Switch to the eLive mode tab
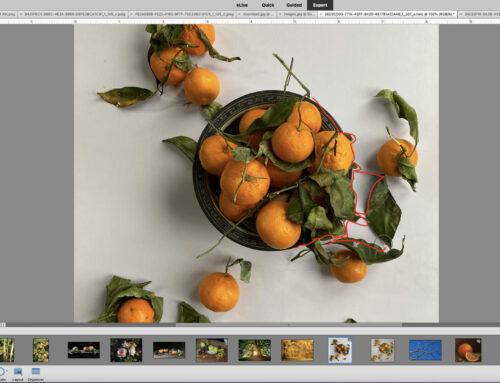Image resolution: width=500 pixels, height=383 pixels. tap(242, 5)
